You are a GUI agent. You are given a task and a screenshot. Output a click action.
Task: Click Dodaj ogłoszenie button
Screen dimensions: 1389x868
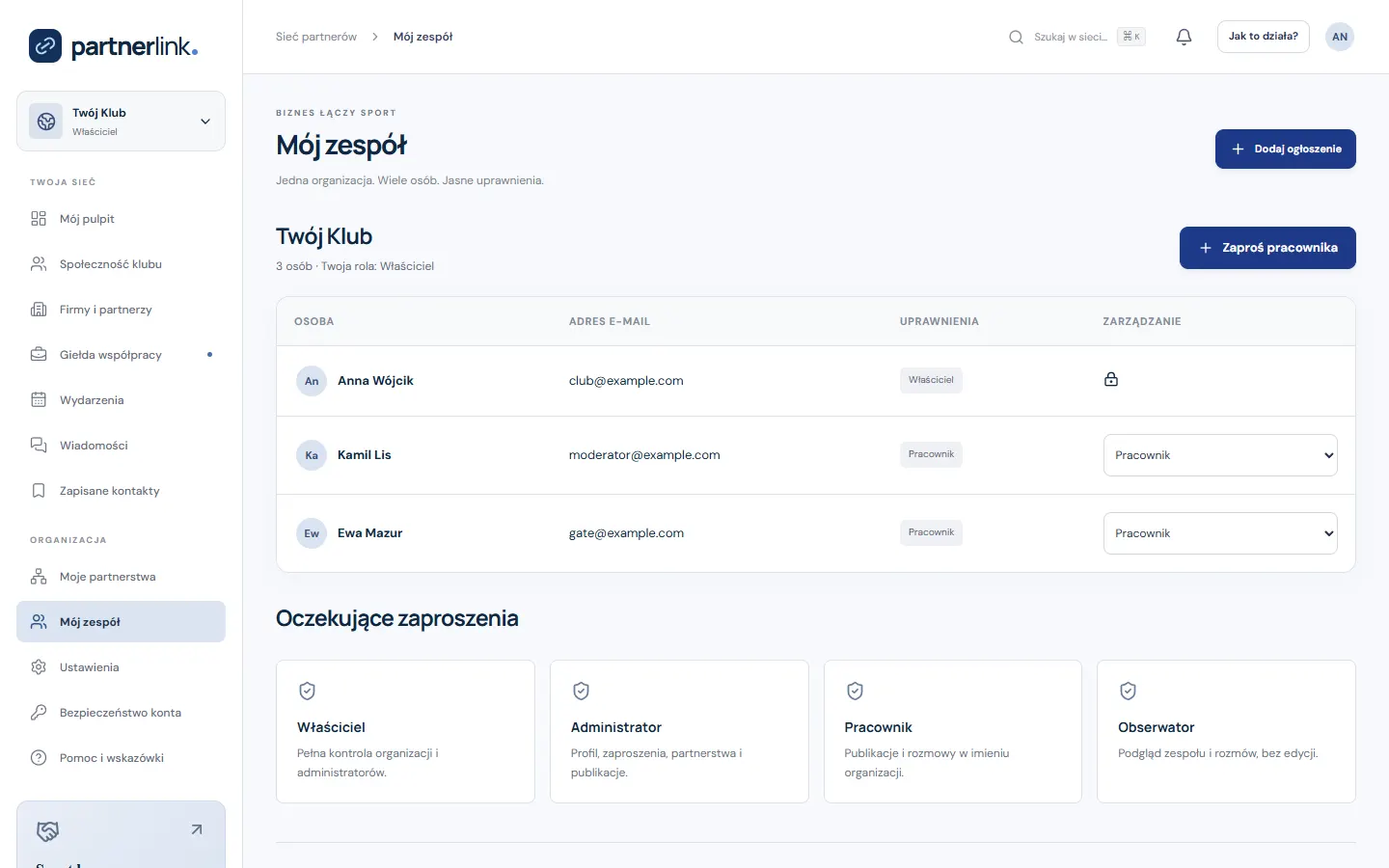1286,149
